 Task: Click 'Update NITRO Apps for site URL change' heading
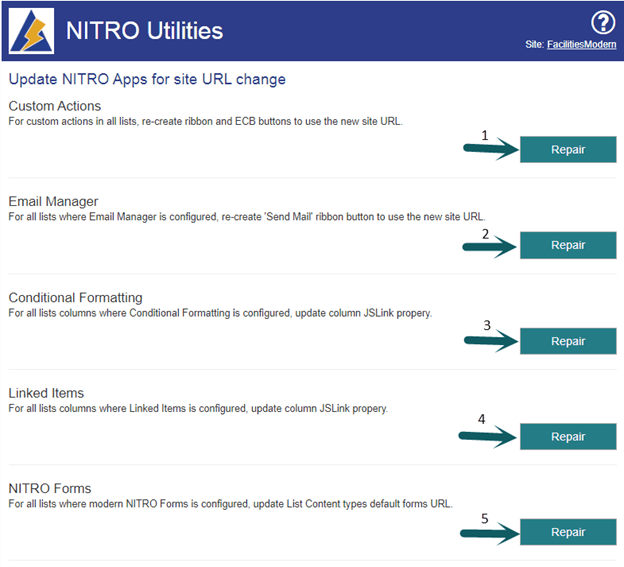147,79
